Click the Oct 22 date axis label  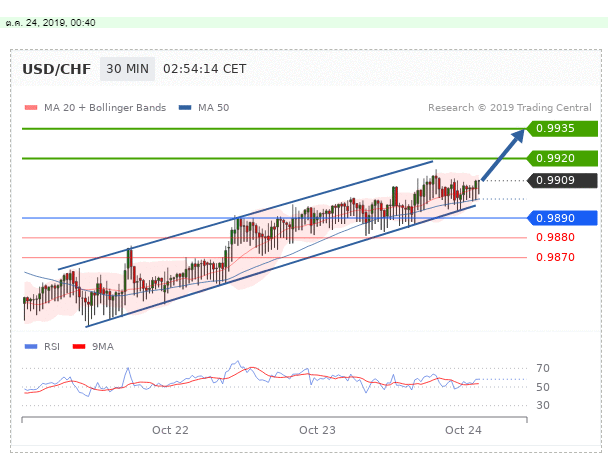pyautogui.click(x=170, y=430)
